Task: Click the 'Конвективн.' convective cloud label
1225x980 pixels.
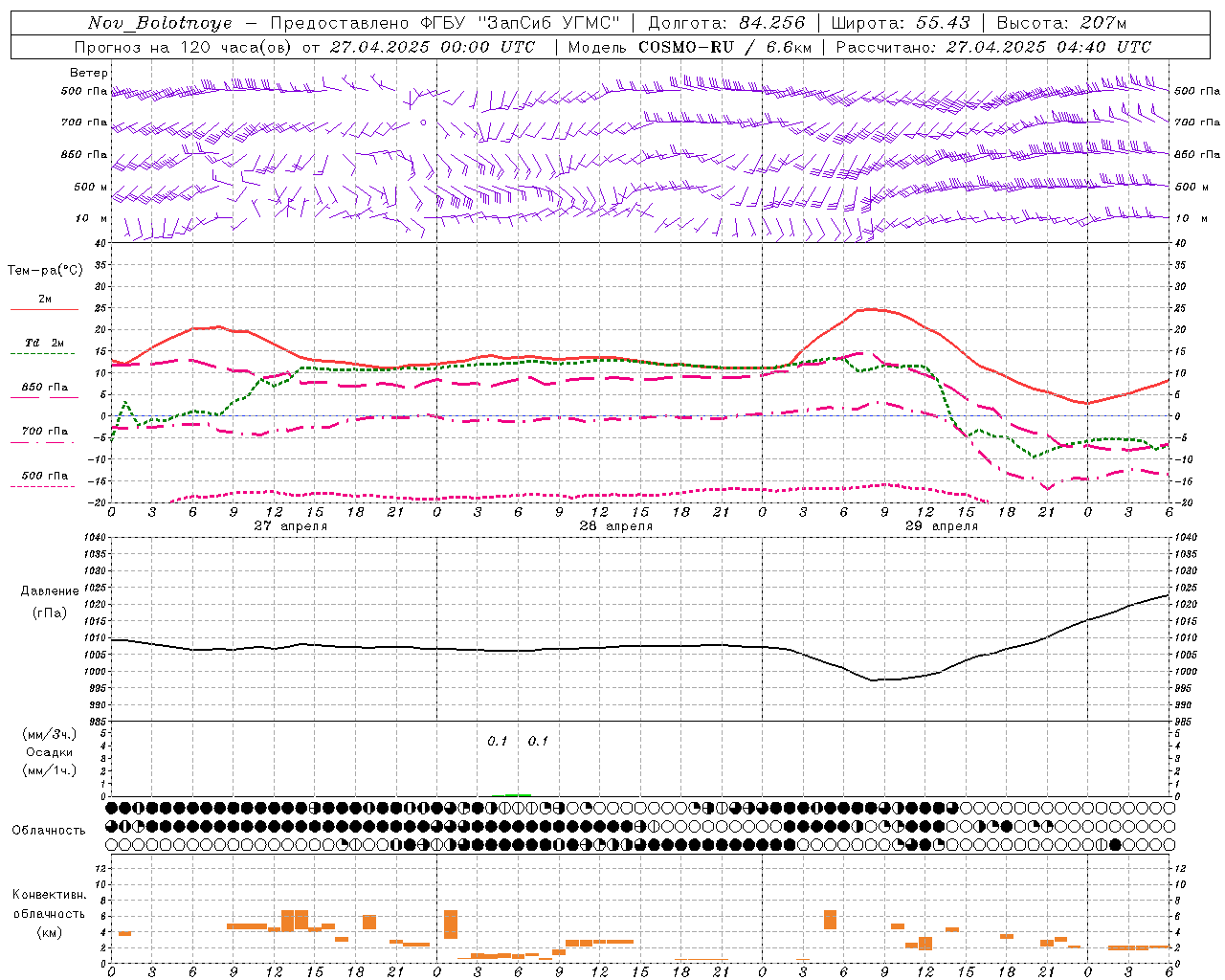Action: pos(50,895)
